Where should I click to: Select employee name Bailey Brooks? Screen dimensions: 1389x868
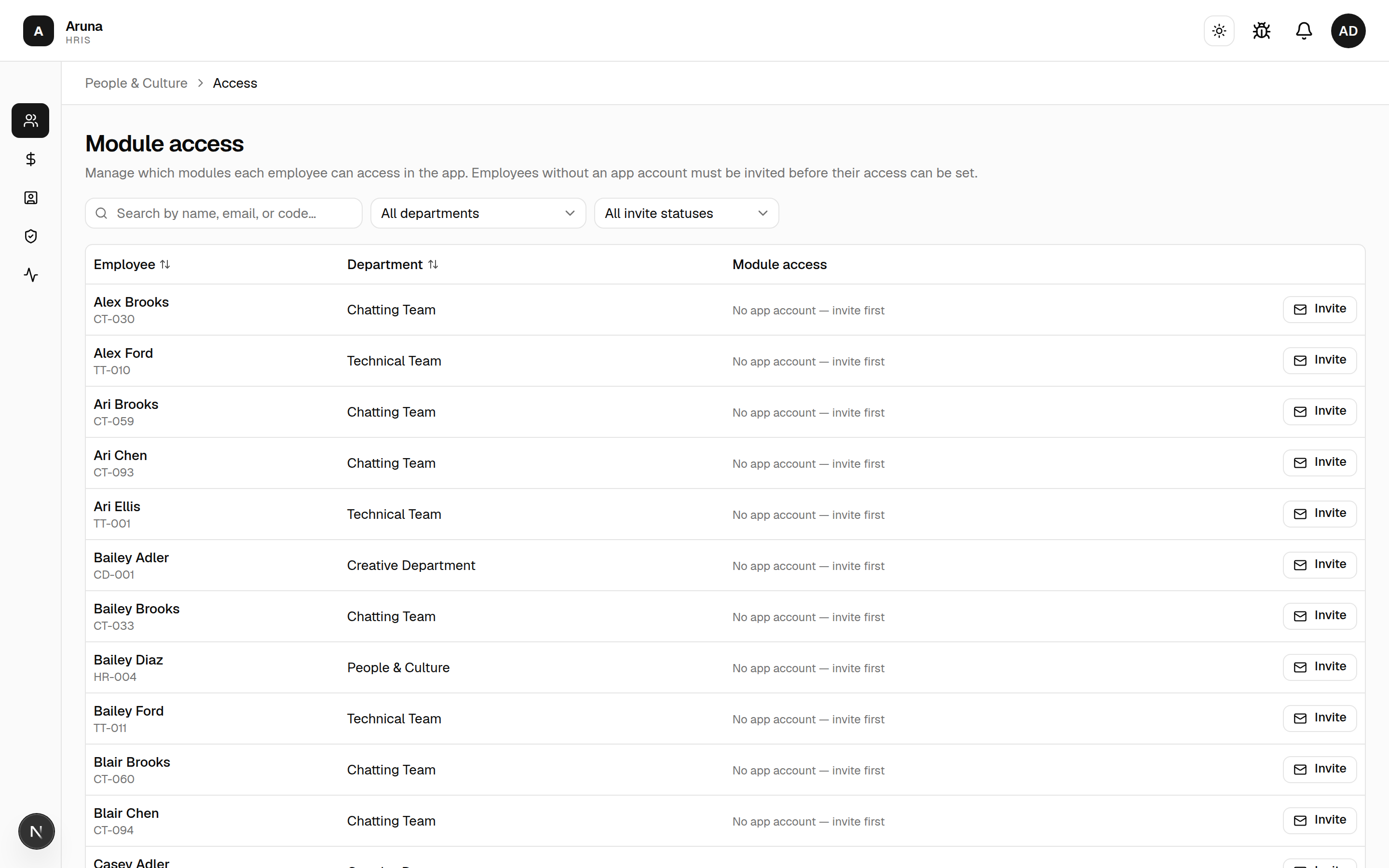click(136, 609)
